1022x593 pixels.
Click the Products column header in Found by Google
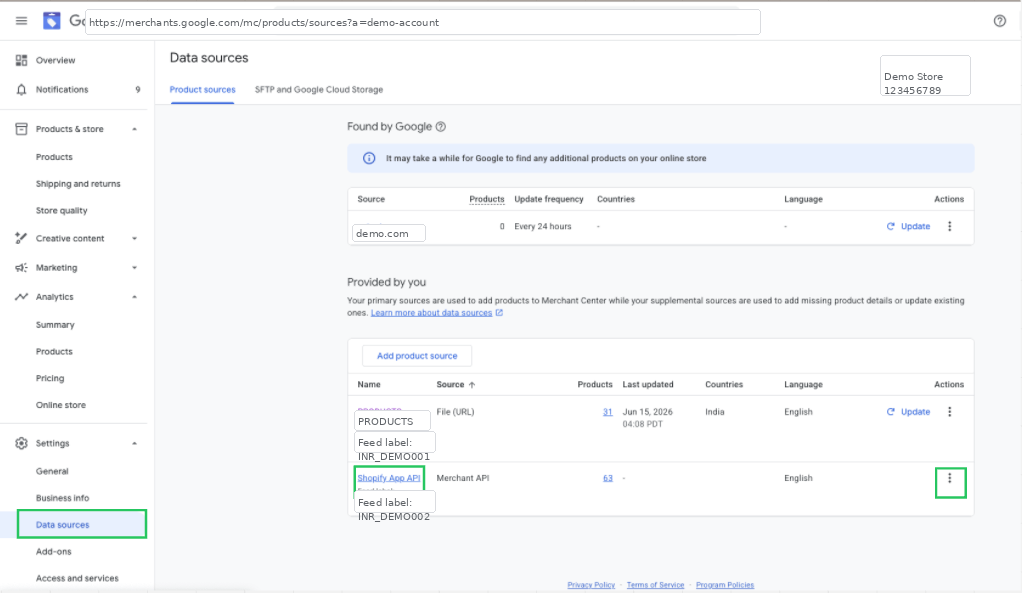click(487, 199)
